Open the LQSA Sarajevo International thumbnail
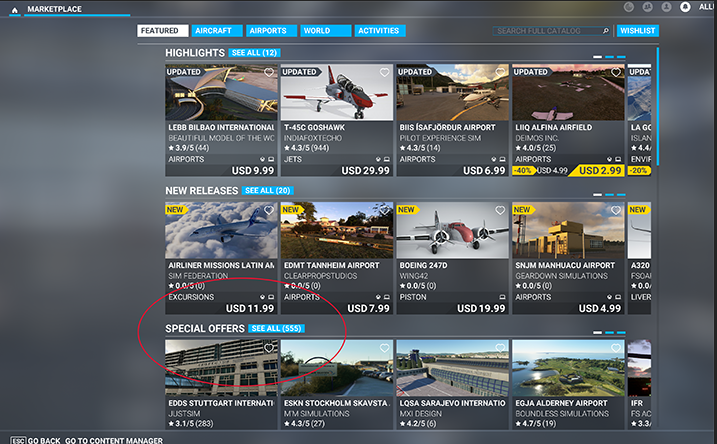 (x=452, y=368)
